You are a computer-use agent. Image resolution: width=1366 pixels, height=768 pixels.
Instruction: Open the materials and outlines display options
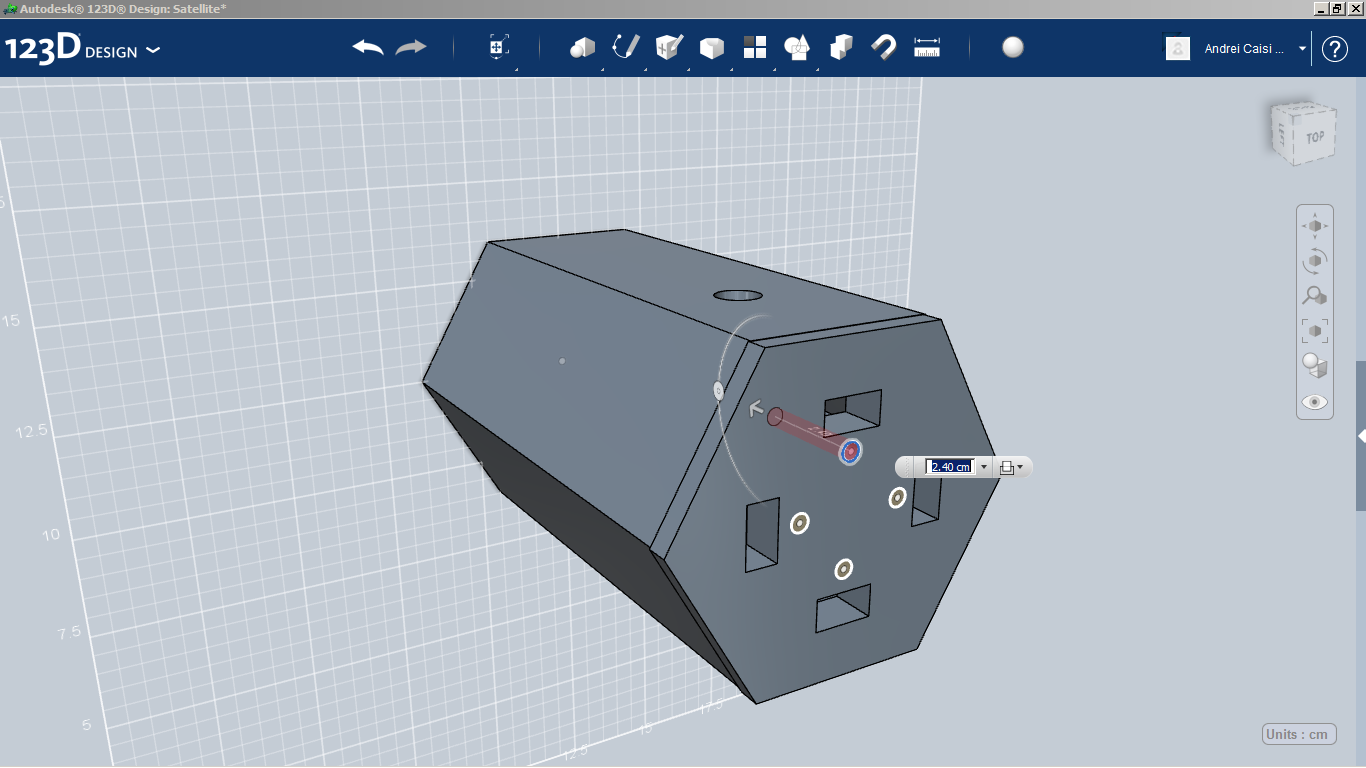pyautogui.click(x=1315, y=366)
